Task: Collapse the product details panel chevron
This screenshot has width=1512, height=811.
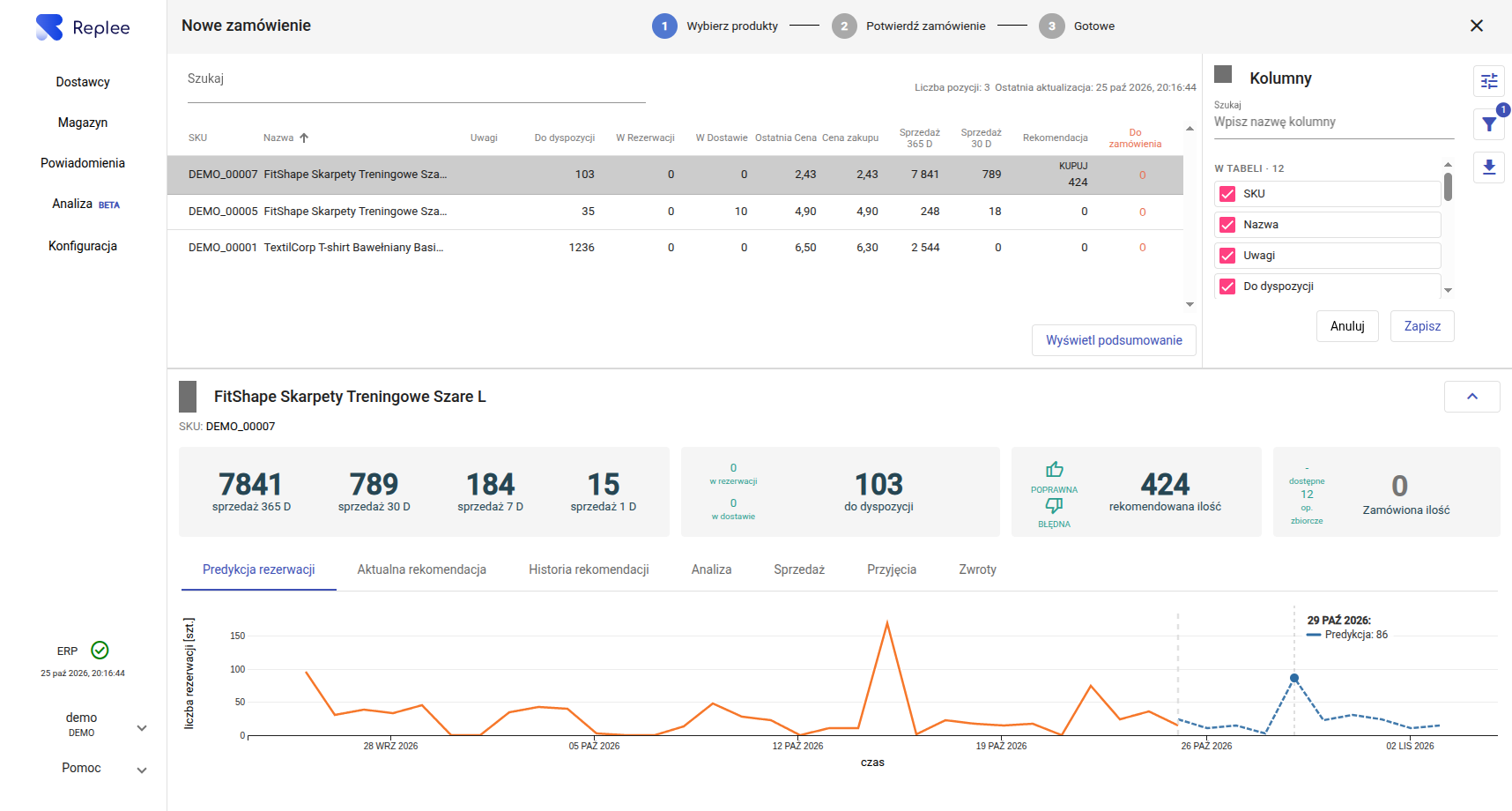Action: pyautogui.click(x=1471, y=397)
